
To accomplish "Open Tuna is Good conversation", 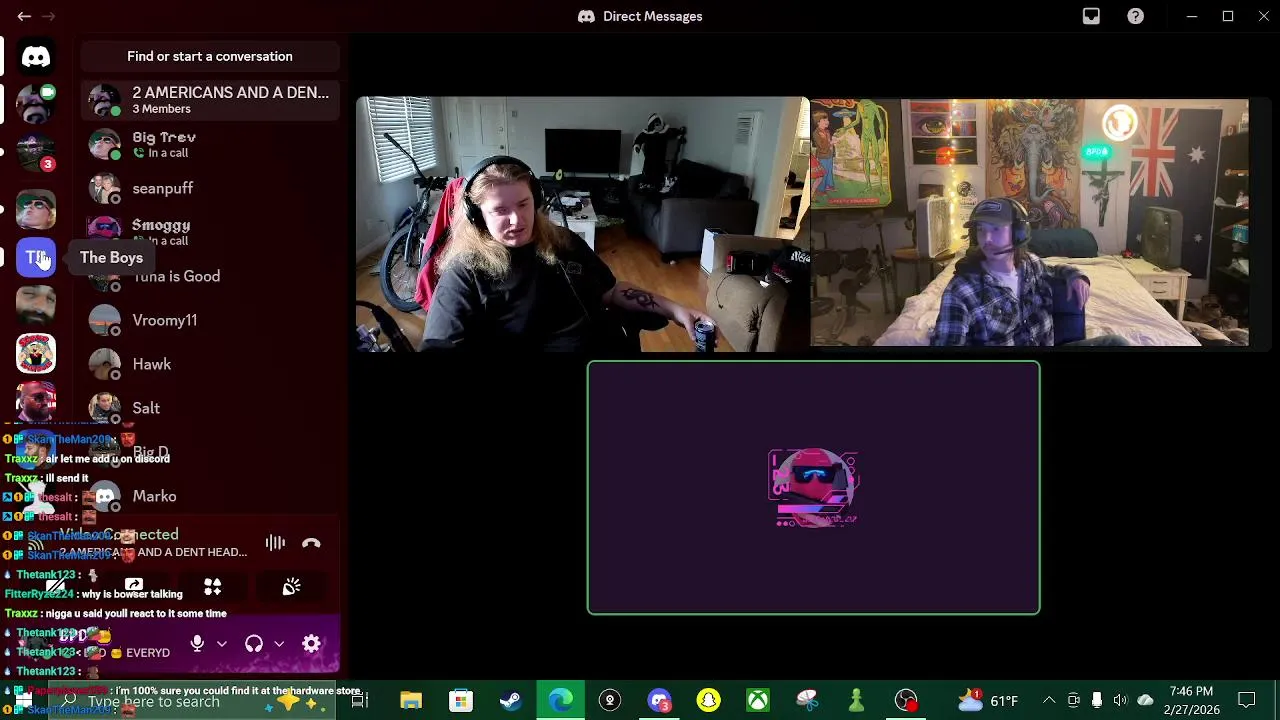I will (x=210, y=276).
